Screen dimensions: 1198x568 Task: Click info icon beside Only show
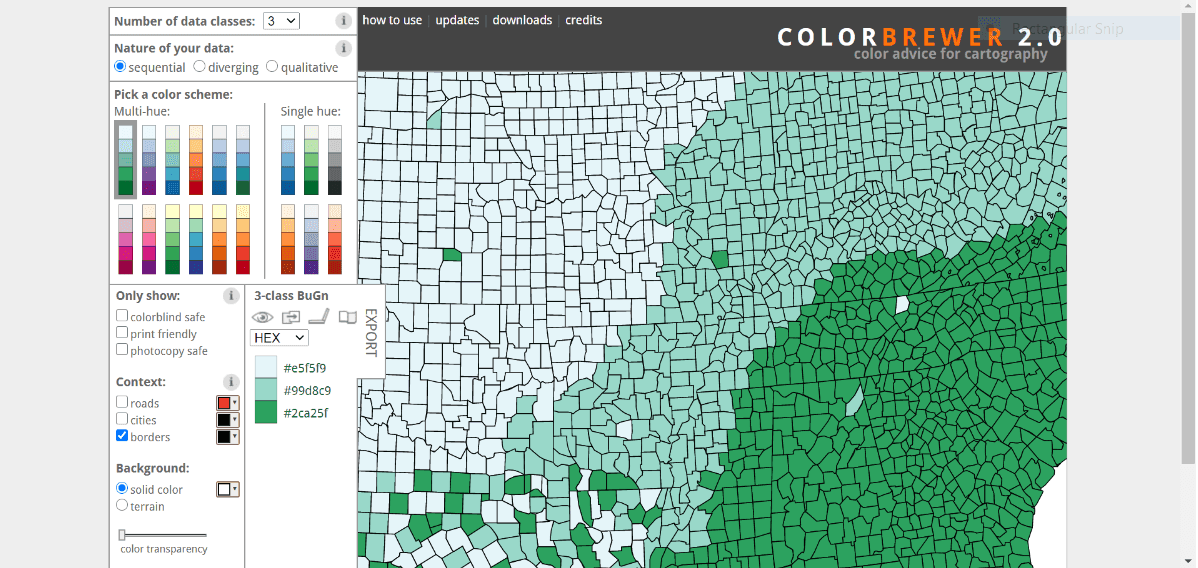click(x=231, y=296)
